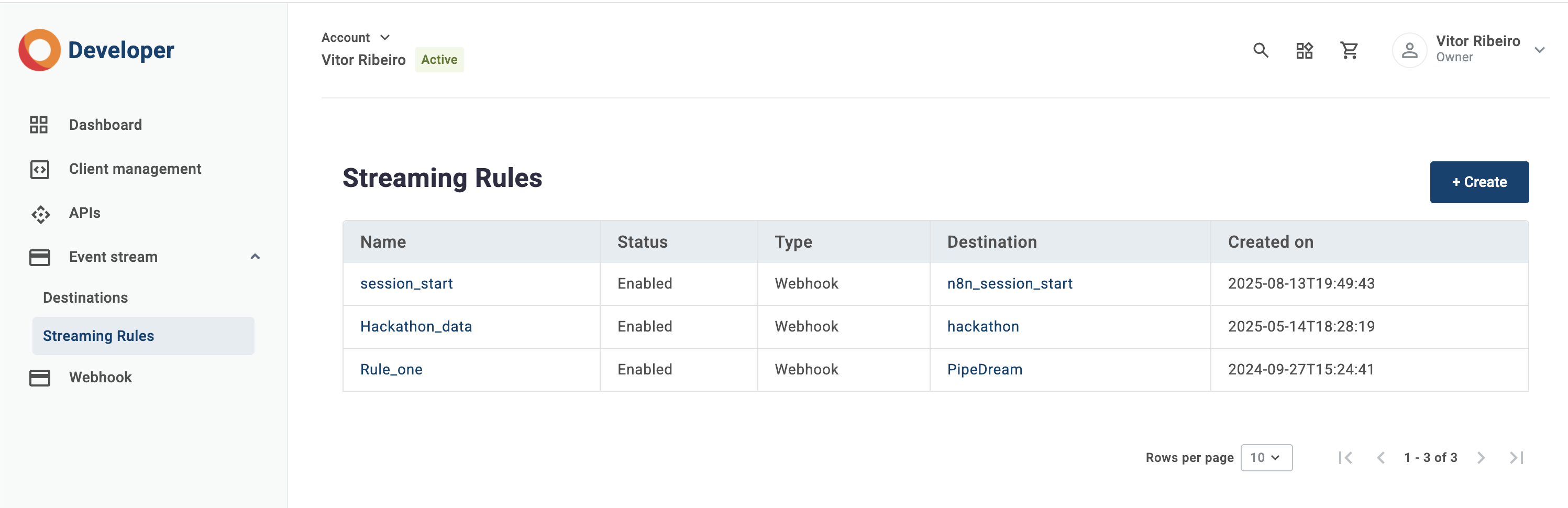This screenshot has height=508, width=1568.
Task: Jump to last page arrow
Action: pyautogui.click(x=1516, y=458)
